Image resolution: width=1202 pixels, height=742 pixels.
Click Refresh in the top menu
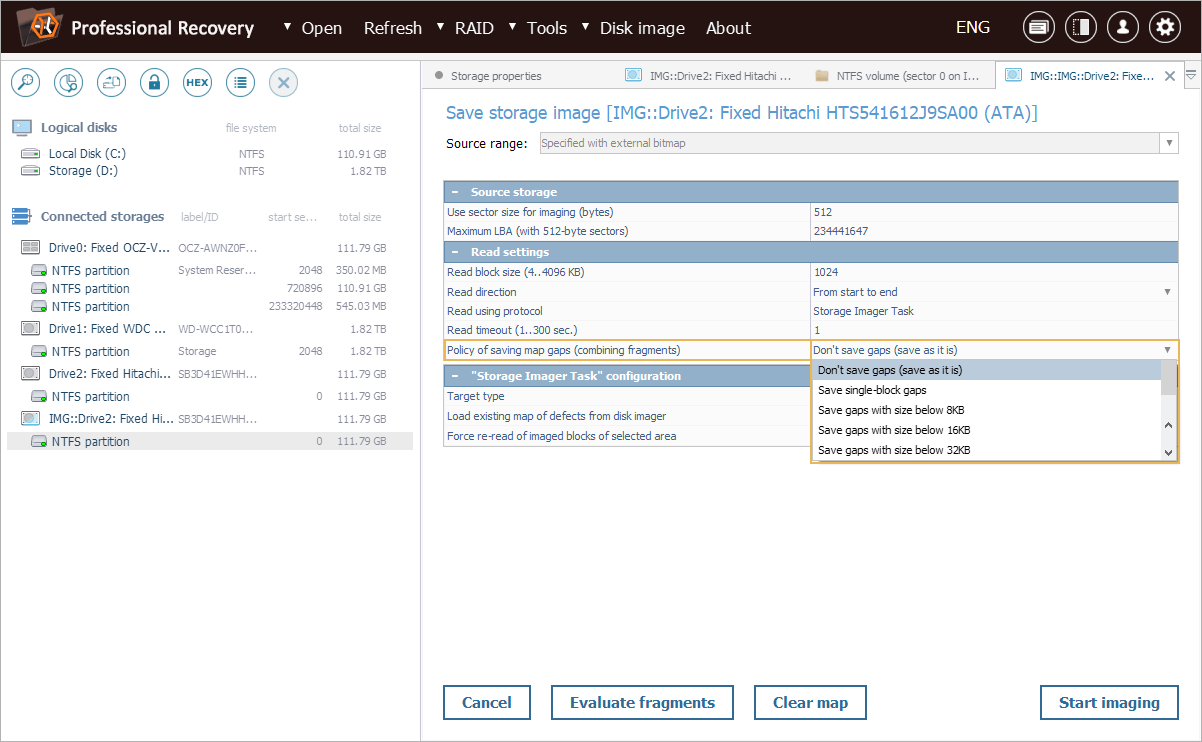click(392, 28)
